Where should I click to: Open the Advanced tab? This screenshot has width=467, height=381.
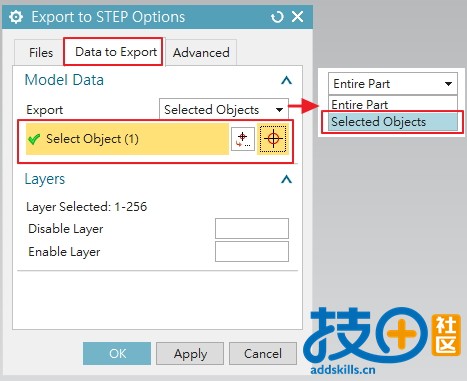coord(201,52)
